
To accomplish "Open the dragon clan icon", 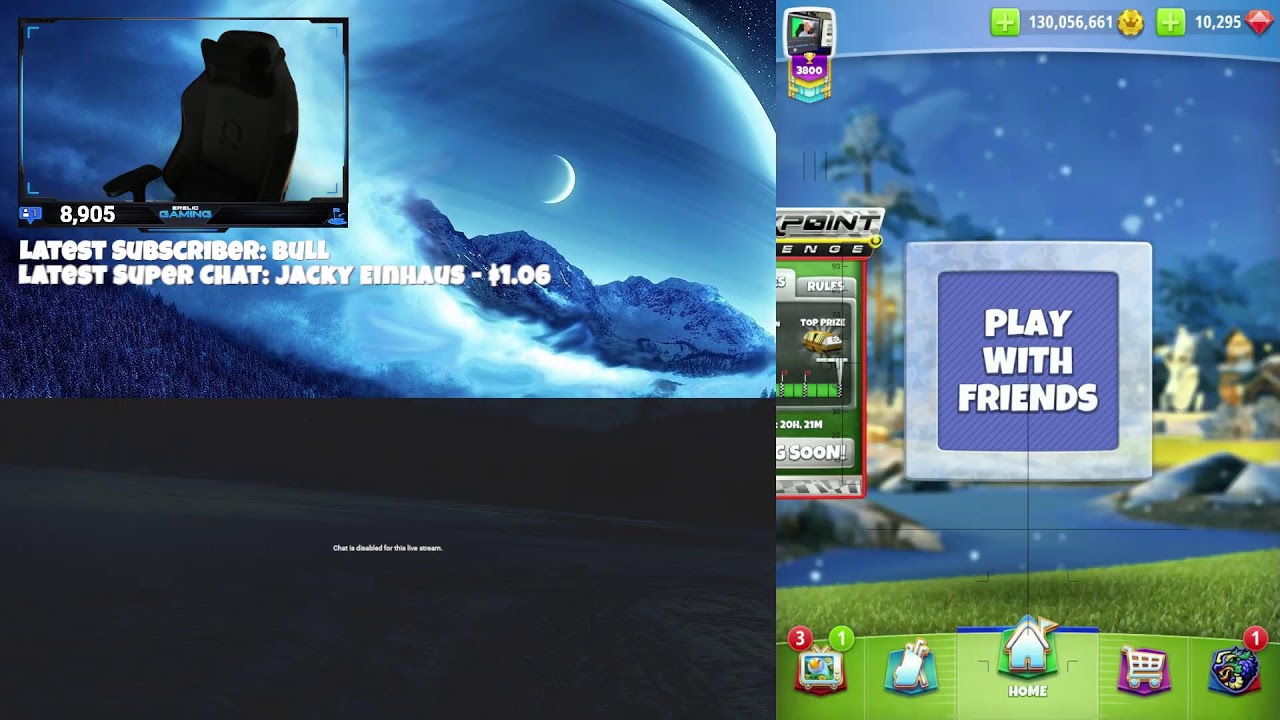I will (1233, 667).
